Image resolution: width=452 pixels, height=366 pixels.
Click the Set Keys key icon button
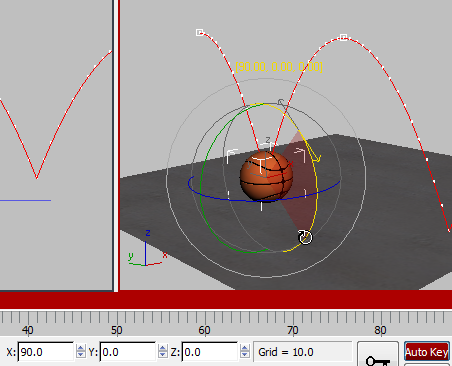coord(378,357)
